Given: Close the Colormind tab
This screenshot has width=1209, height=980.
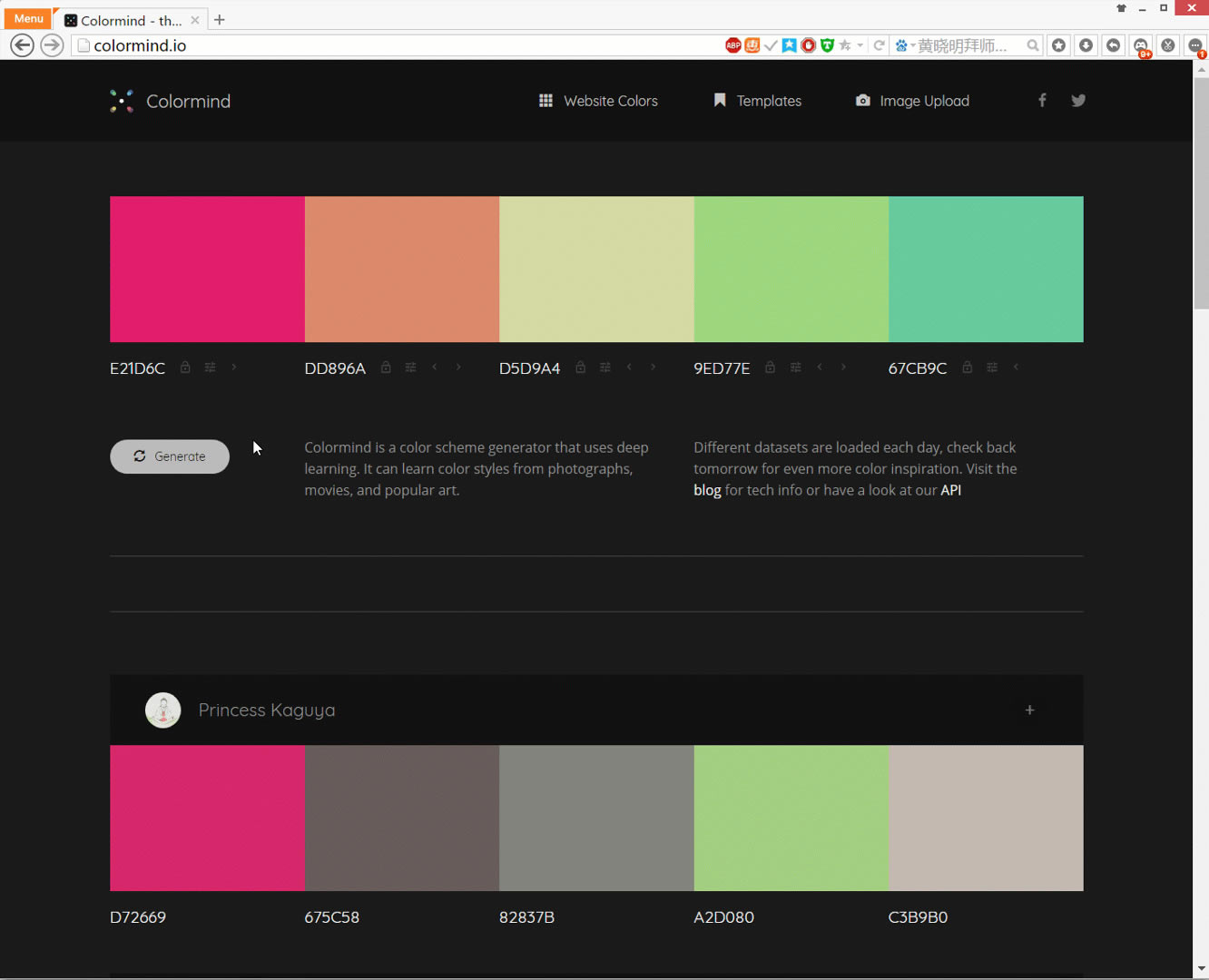Looking at the screenshot, I should [x=194, y=20].
